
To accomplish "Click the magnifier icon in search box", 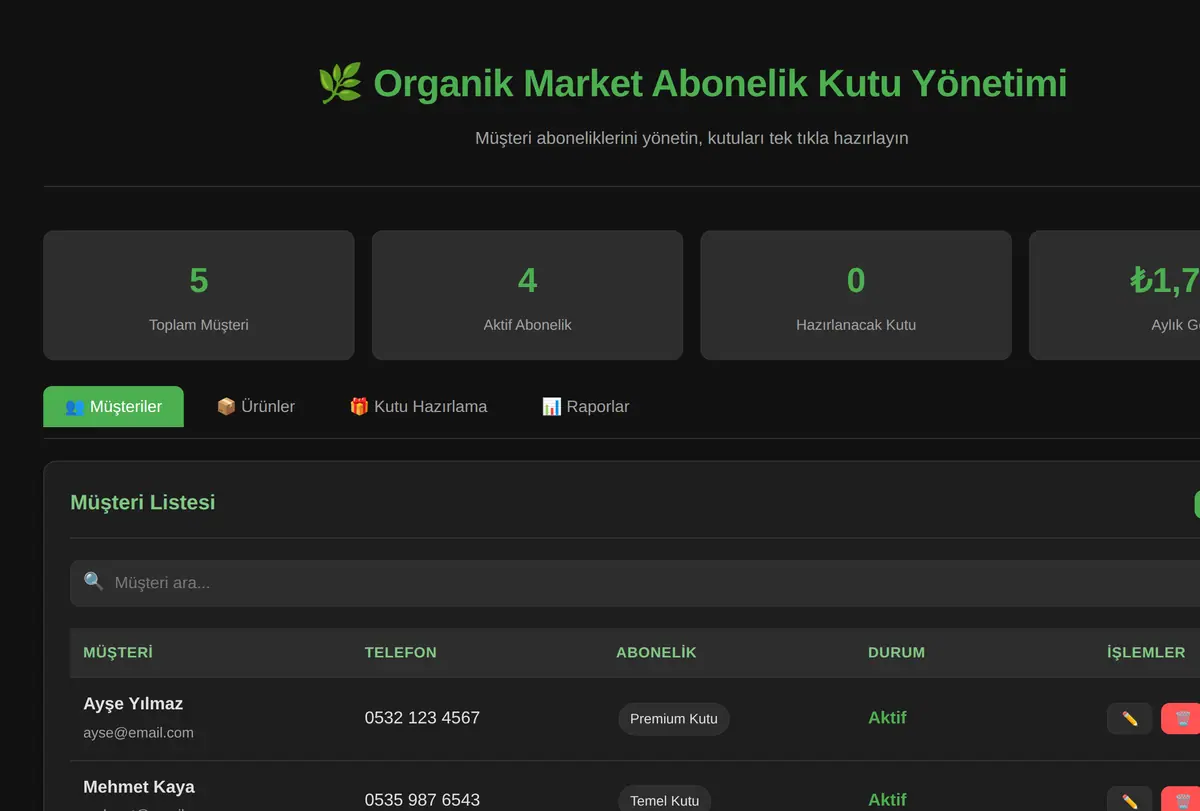I will point(93,581).
